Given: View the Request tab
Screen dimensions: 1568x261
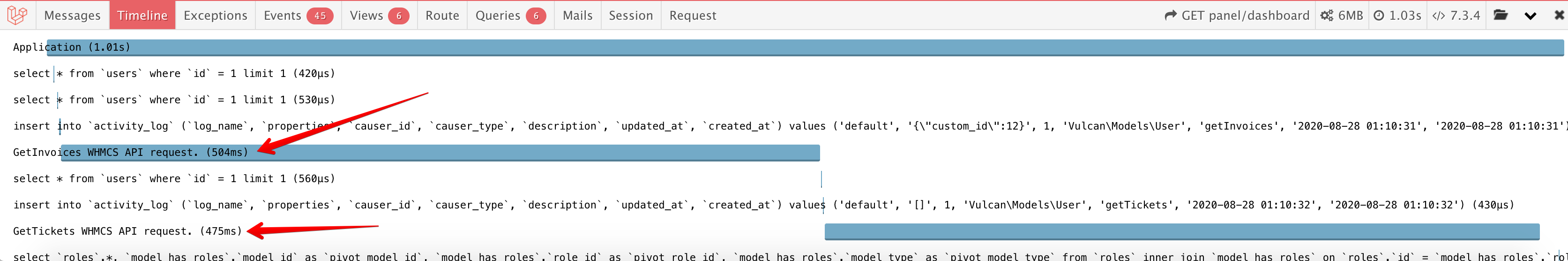Looking at the screenshot, I should (x=693, y=15).
